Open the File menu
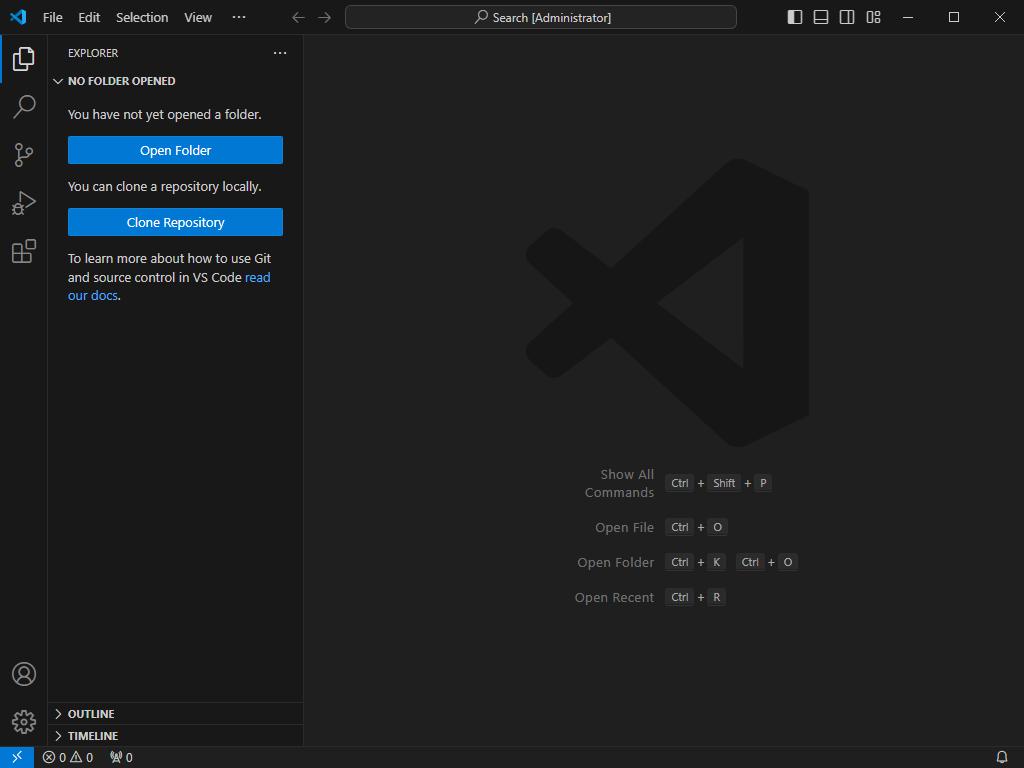The height and width of the screenshot is (768, 1024). coord(52,17)
